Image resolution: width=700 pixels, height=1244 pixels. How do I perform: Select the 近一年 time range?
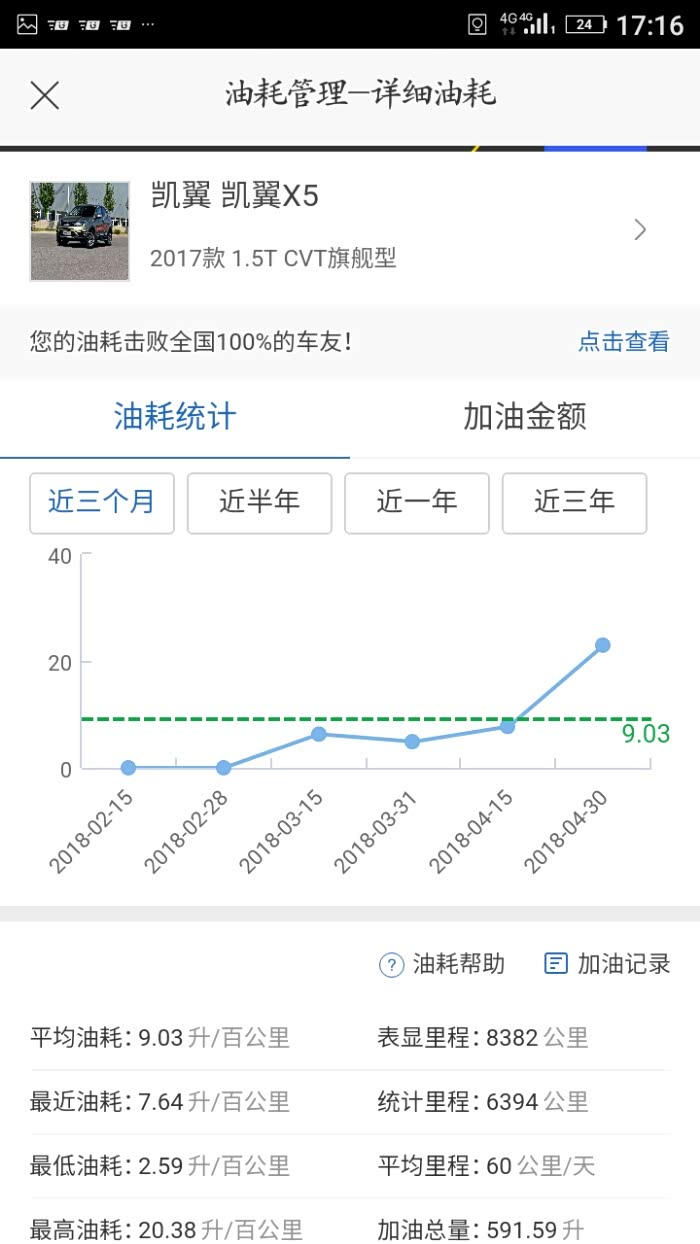[417, 503]
